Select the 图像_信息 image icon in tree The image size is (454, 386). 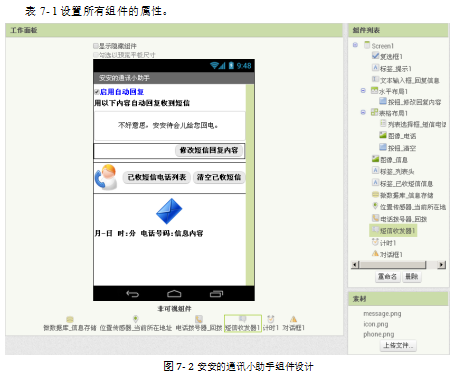[x=375, y=159]
